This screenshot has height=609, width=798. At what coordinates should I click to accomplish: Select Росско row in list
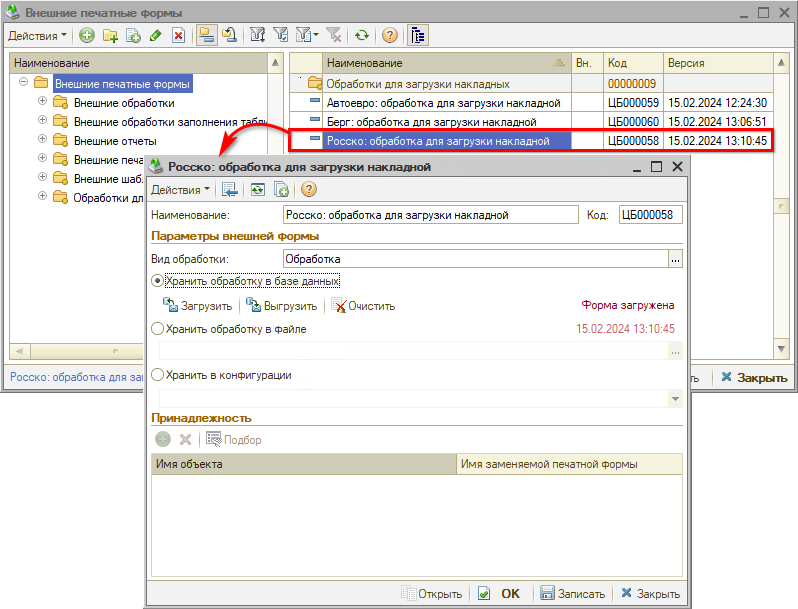pos(532,141)
